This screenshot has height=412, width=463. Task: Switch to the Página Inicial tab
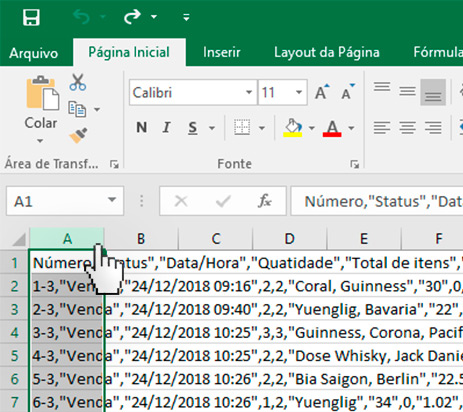pyautogui.click(x=129, y=52)
